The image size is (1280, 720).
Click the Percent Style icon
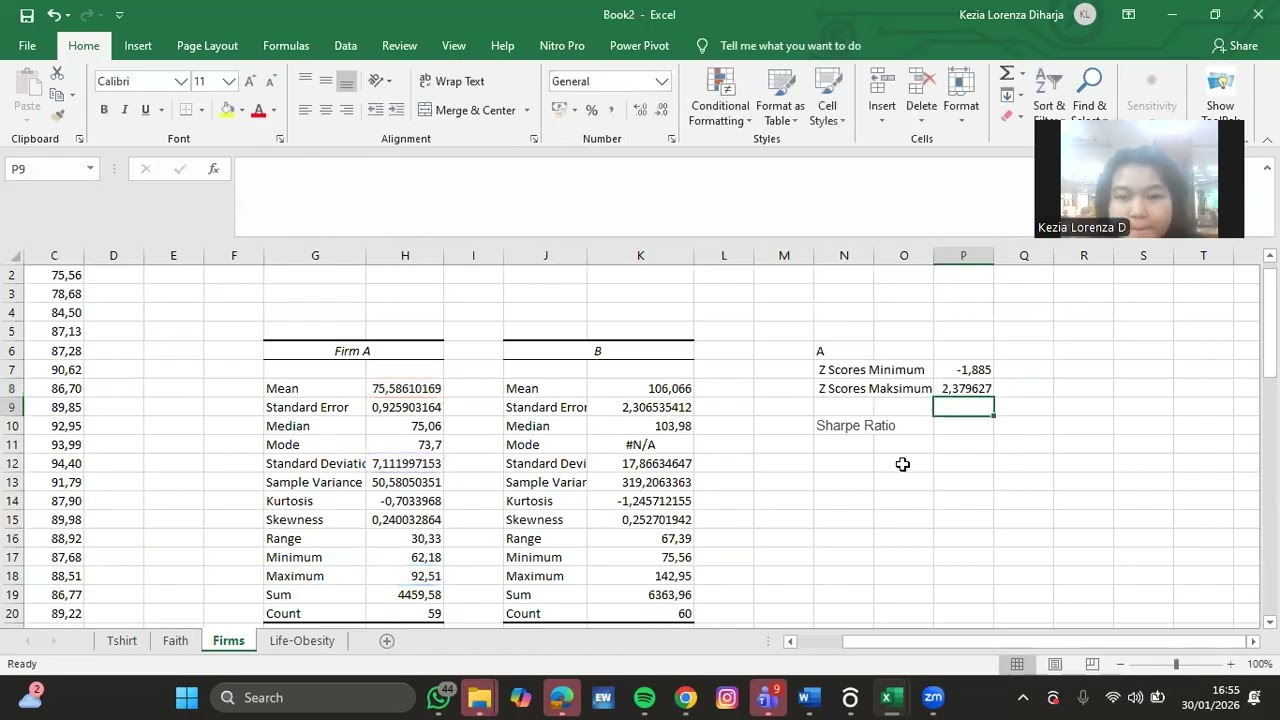click(x=591, y=110)
